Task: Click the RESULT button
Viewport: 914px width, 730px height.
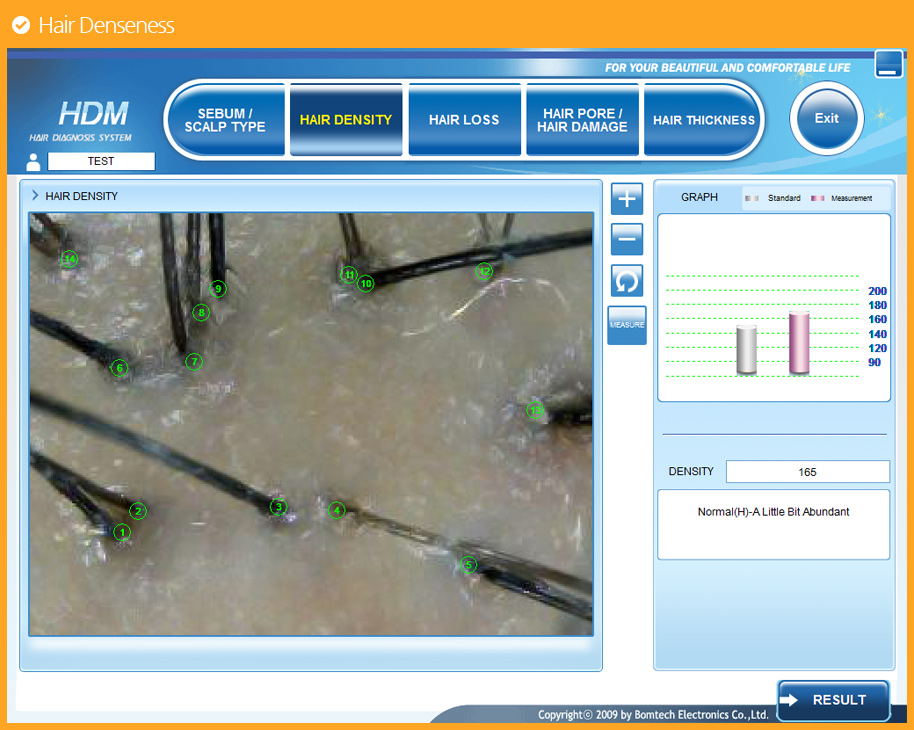Action: (x=833, y=700)
